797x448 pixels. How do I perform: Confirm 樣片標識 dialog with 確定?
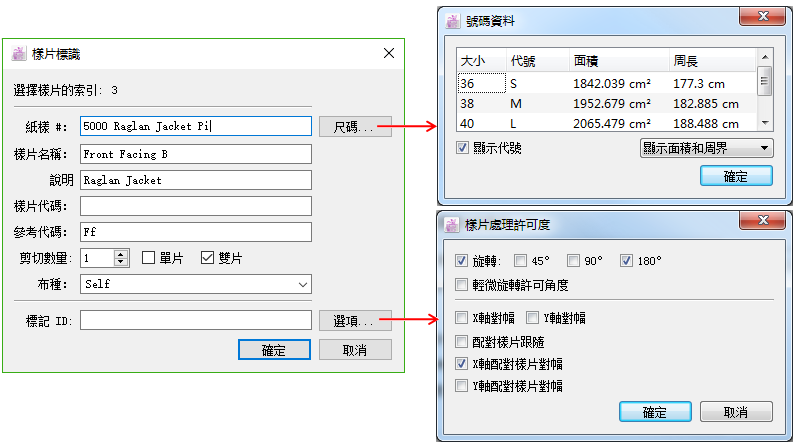click(274, 350)
